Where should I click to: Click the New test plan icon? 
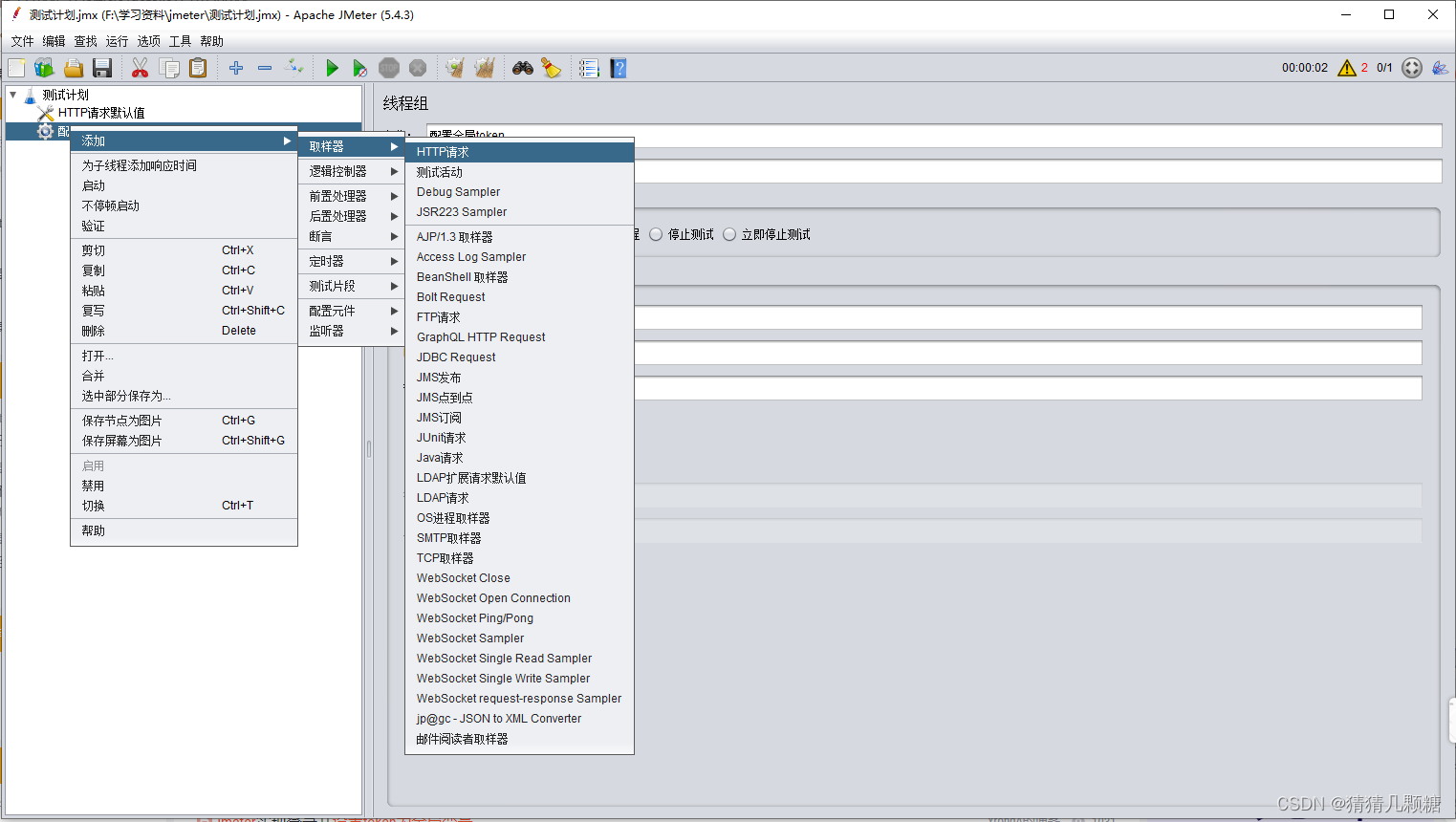16,68
